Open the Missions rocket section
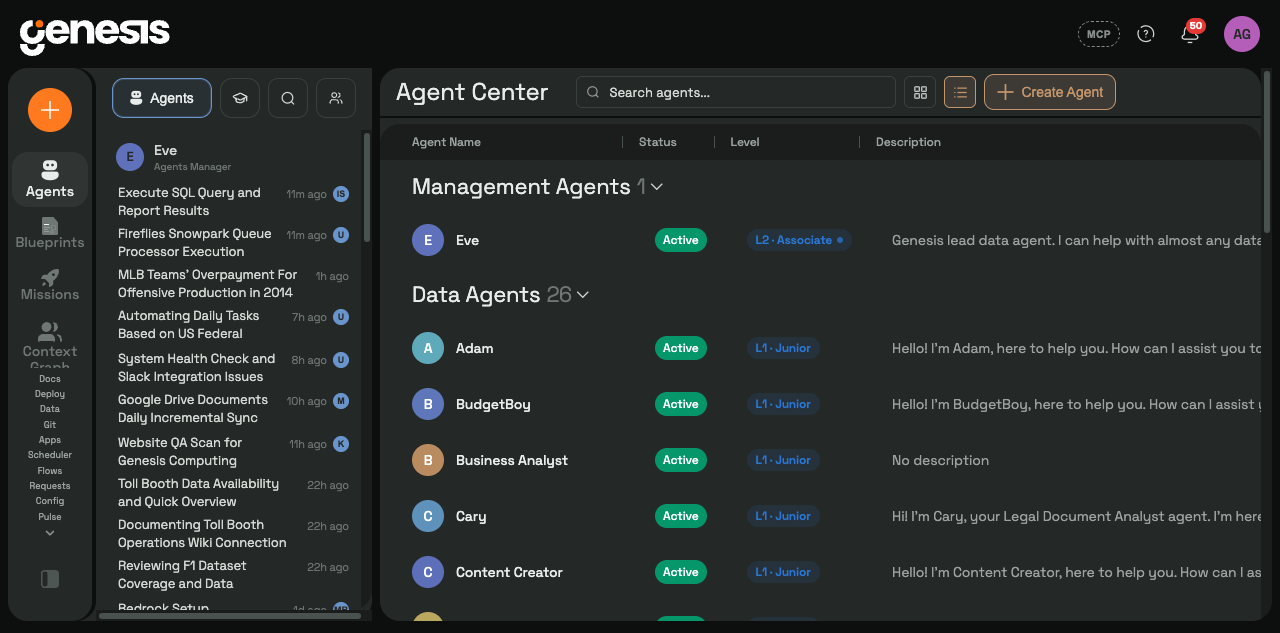Viewport: 1280px width, 633px height. point(50,284)
